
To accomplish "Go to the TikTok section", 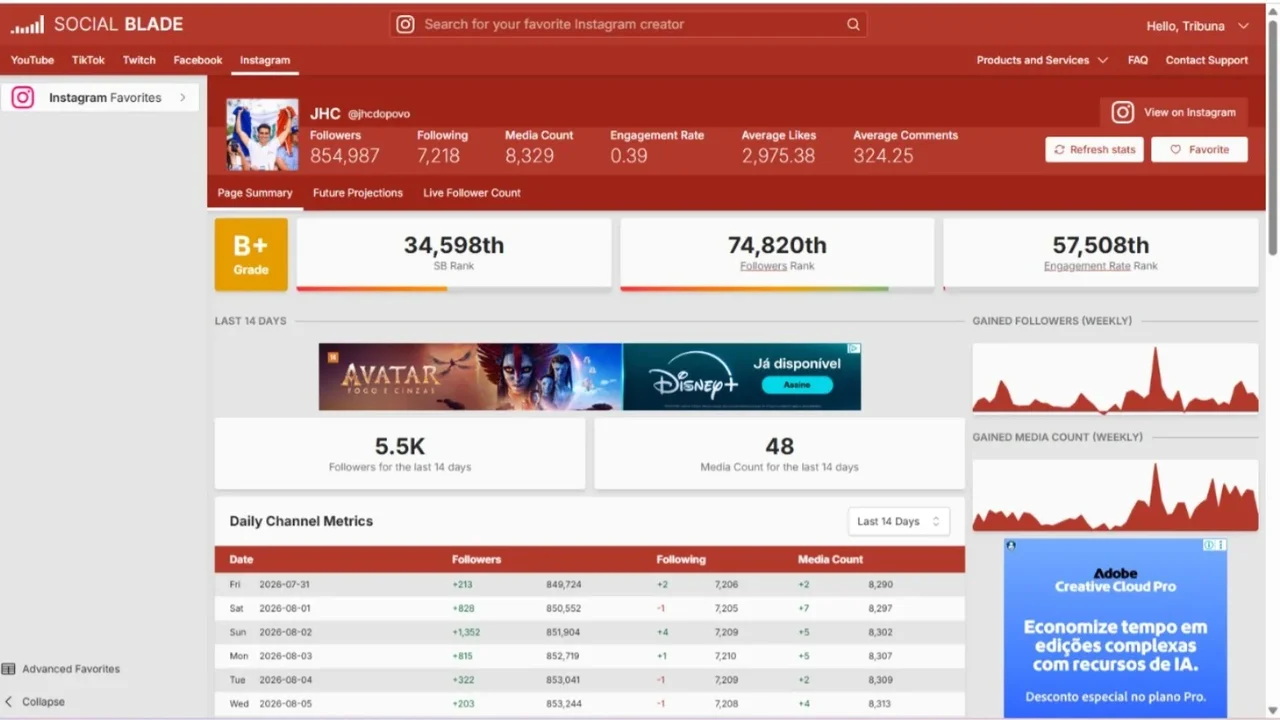I will (x=88, y=60).
